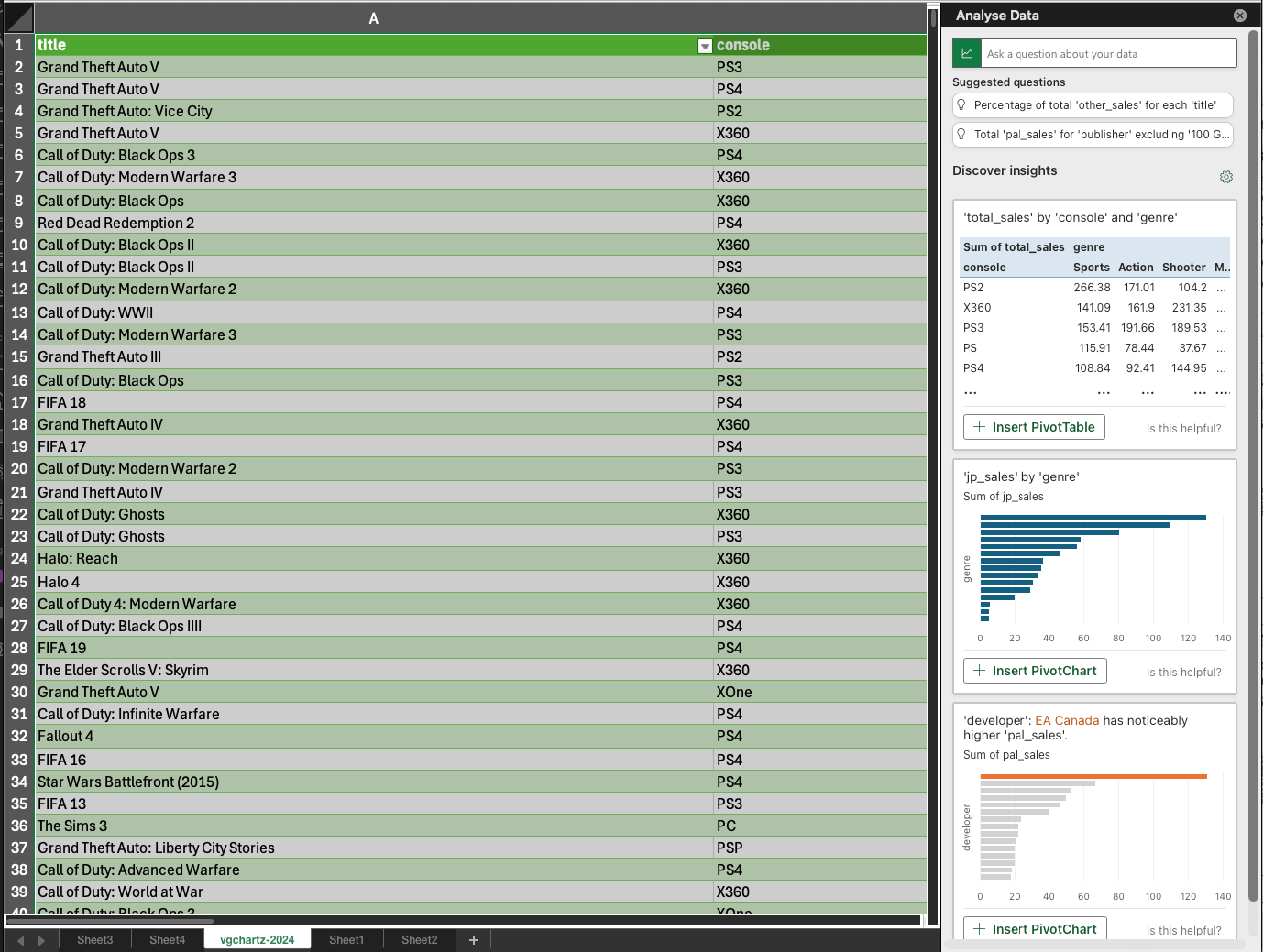Open Discover insights settings gear
Viewport: 1263px width, 952px height.
pos(1225,177)
